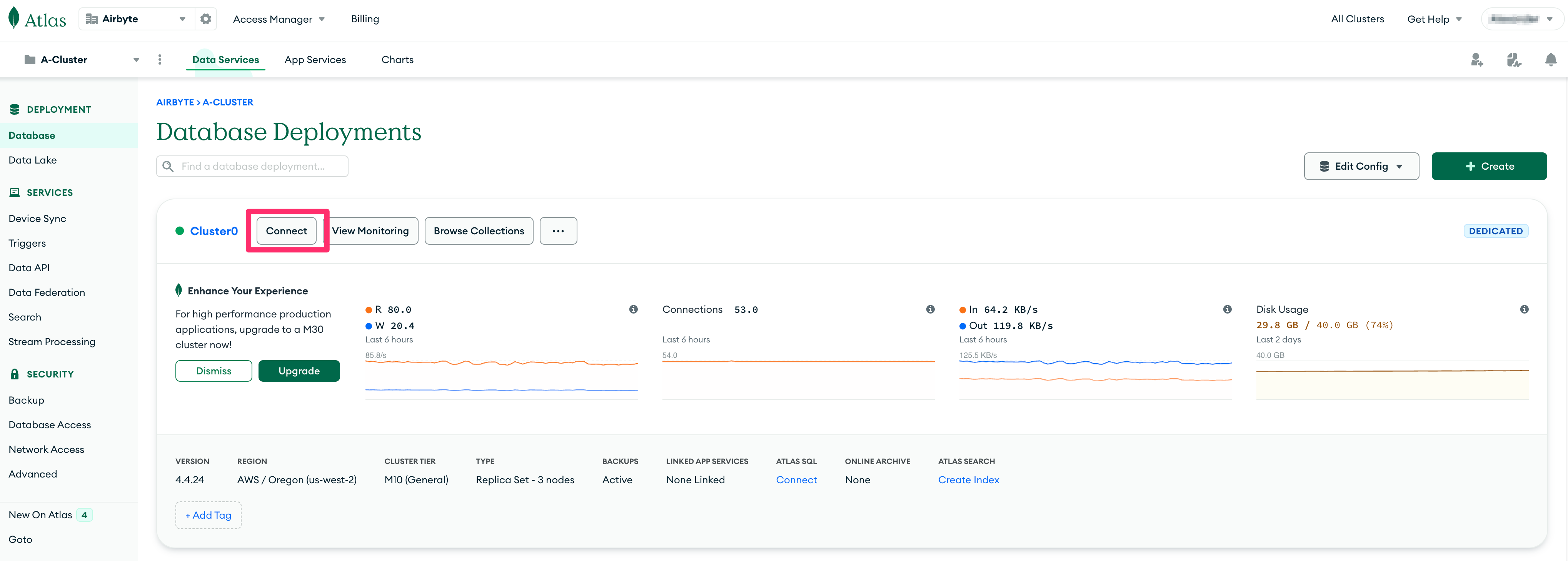The image size is (1568, 561).
Task: Focus the Find a database deployment field
Action: [252, 166]
